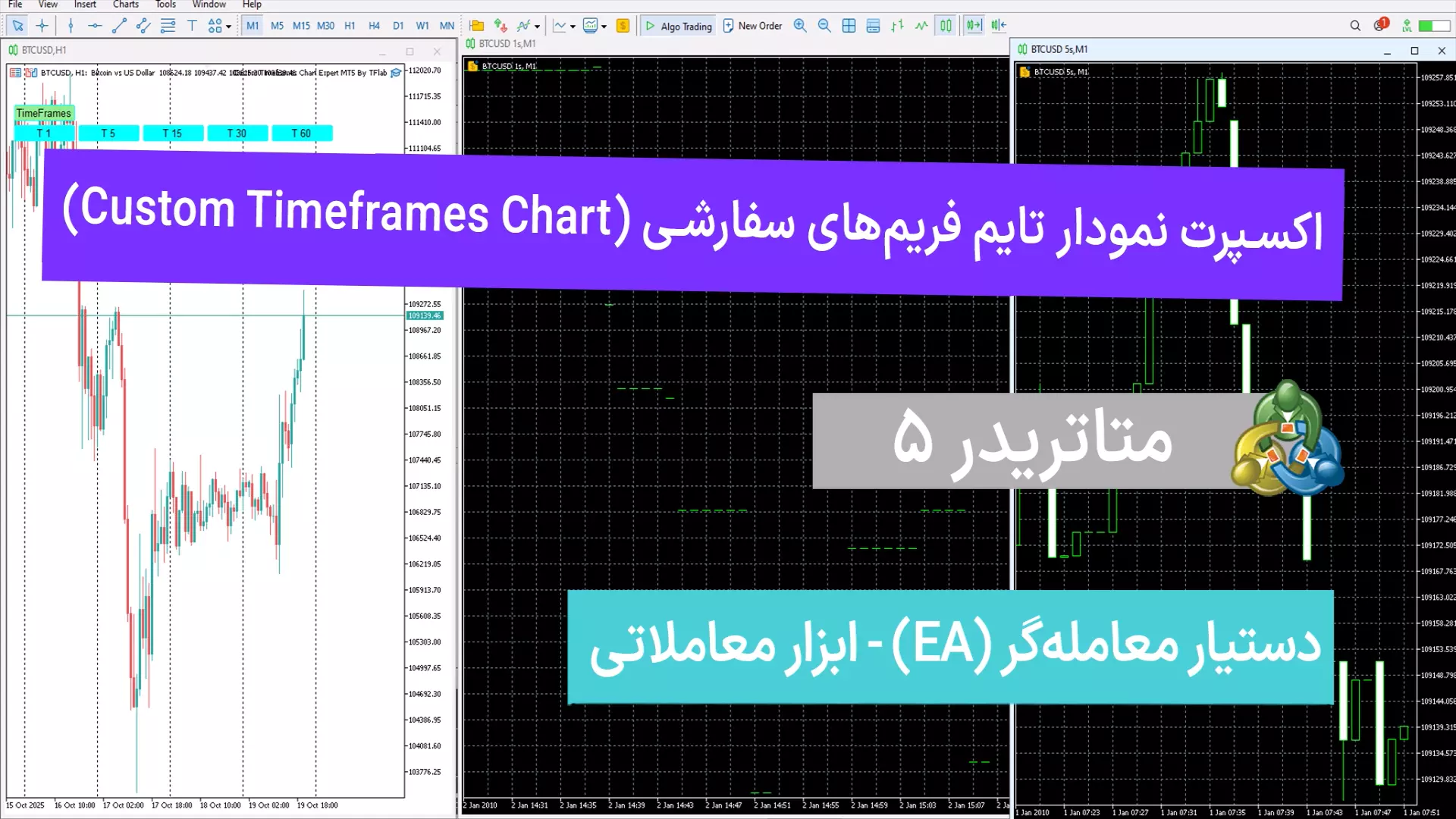Select the text label tool
Image resolution: width=1456 pixels, height=819 pixels.
pos(192,26)
